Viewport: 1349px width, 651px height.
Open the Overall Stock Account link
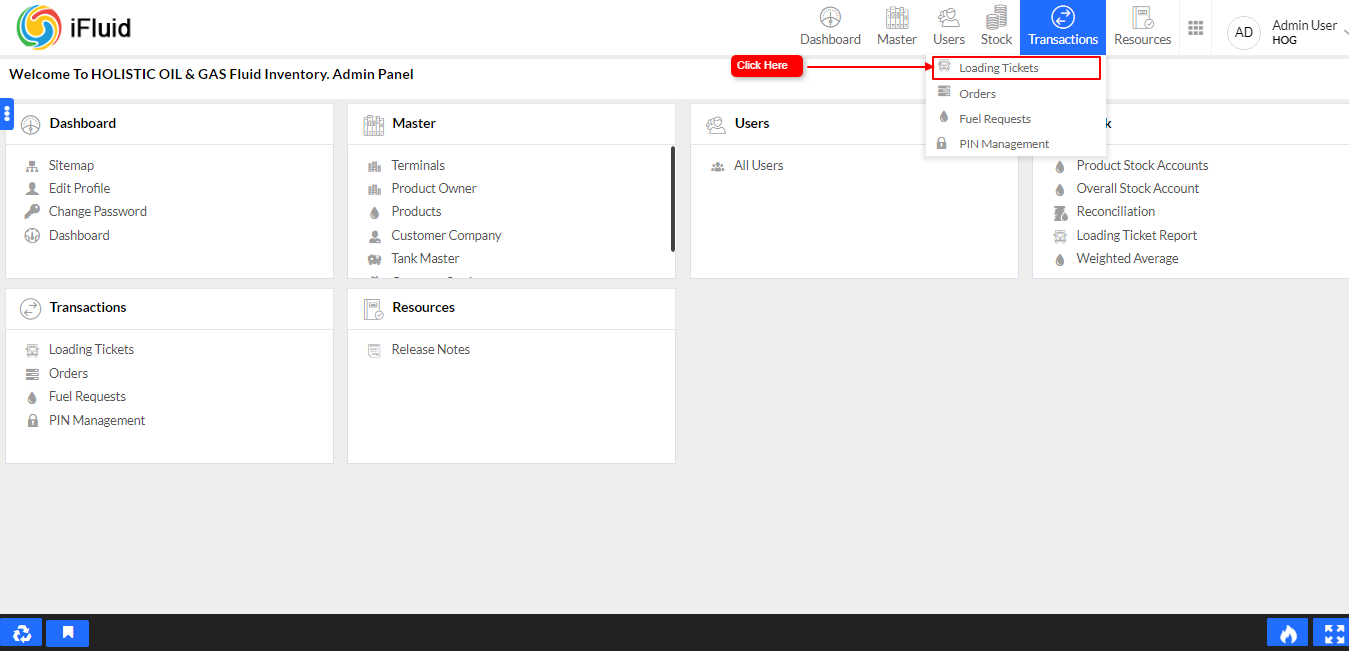1138,188
